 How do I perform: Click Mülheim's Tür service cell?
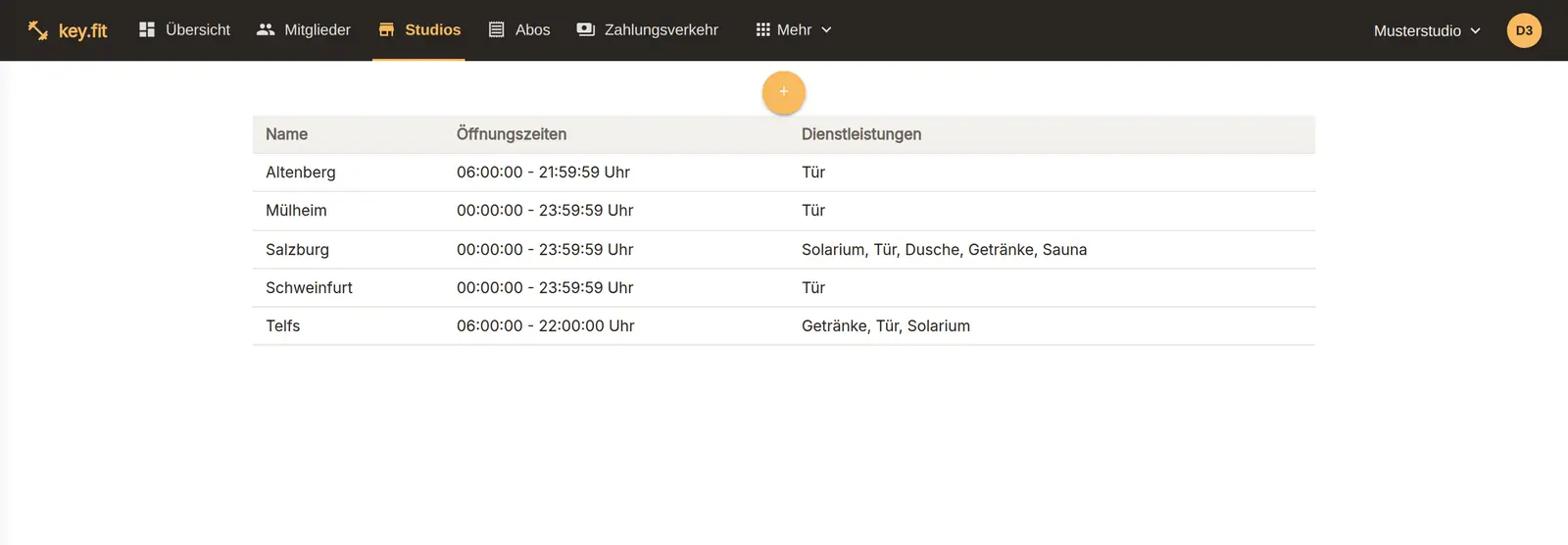(813, 211)
